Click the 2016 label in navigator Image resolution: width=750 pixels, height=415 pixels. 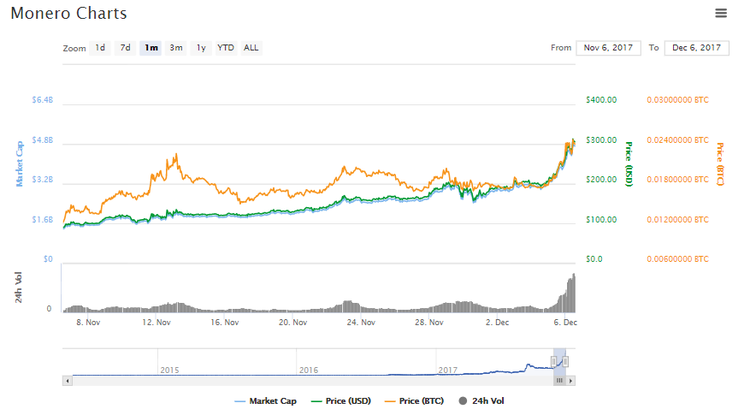click(309, 370)
